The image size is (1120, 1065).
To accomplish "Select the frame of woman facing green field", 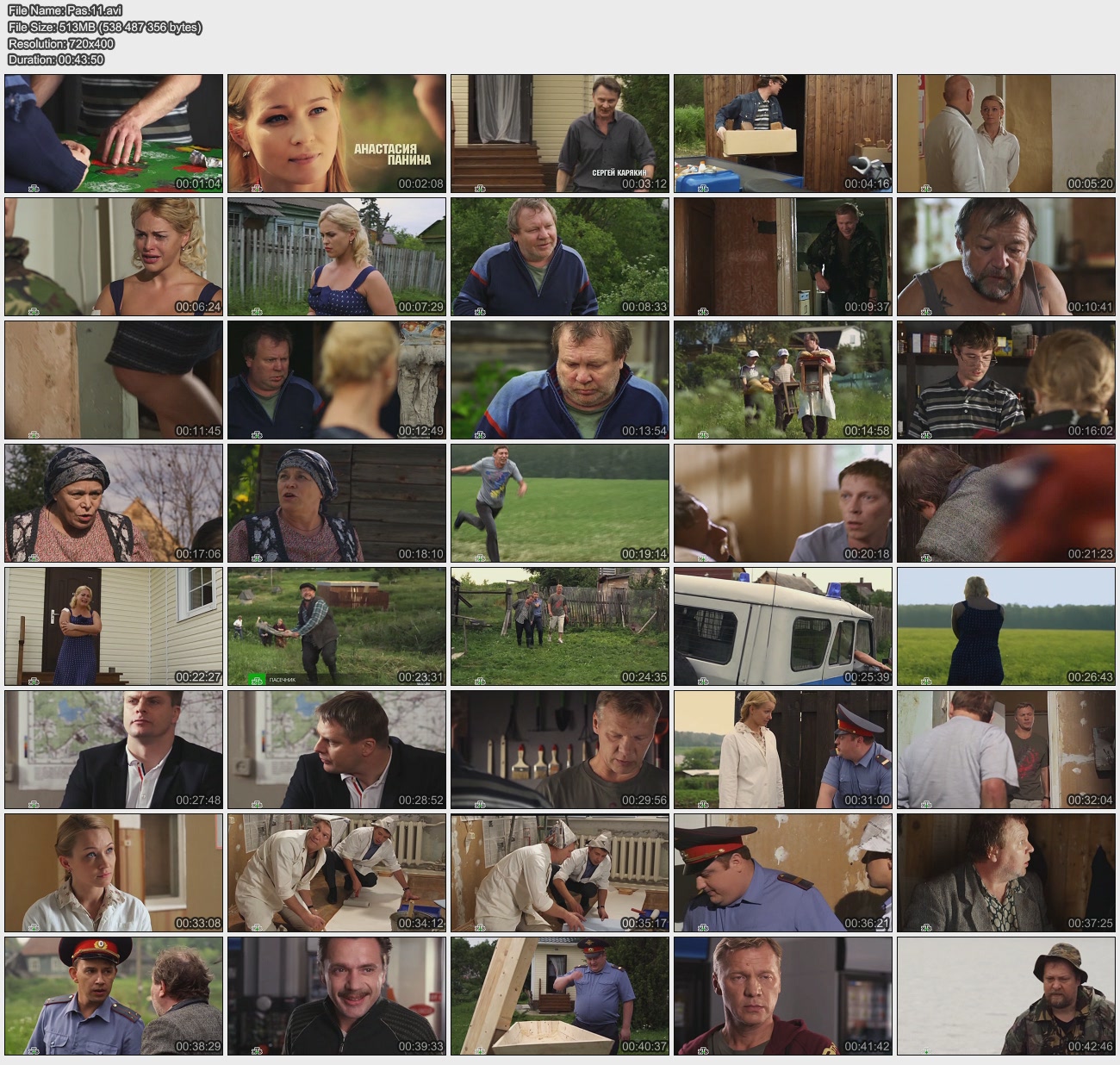I will click(x=1006, y=626).
